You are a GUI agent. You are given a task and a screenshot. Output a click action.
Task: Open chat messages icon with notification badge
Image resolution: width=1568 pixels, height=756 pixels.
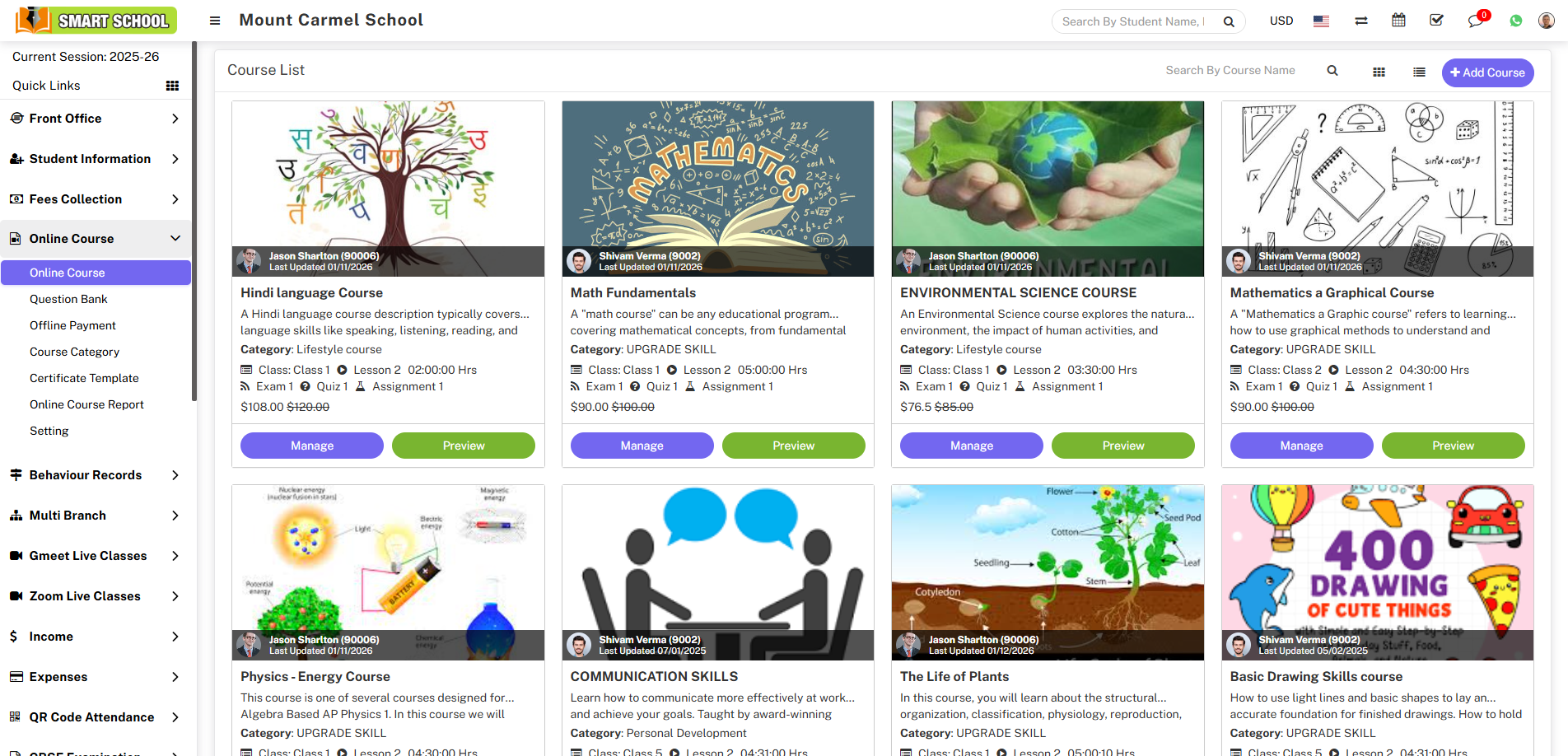click(1476, 21)
